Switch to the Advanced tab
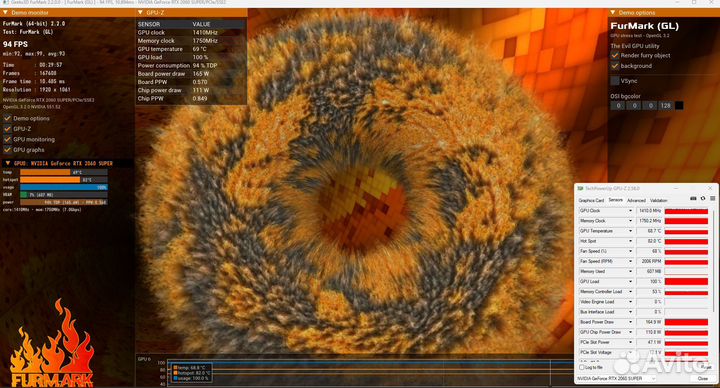720x388 pixels. (636, 200)
